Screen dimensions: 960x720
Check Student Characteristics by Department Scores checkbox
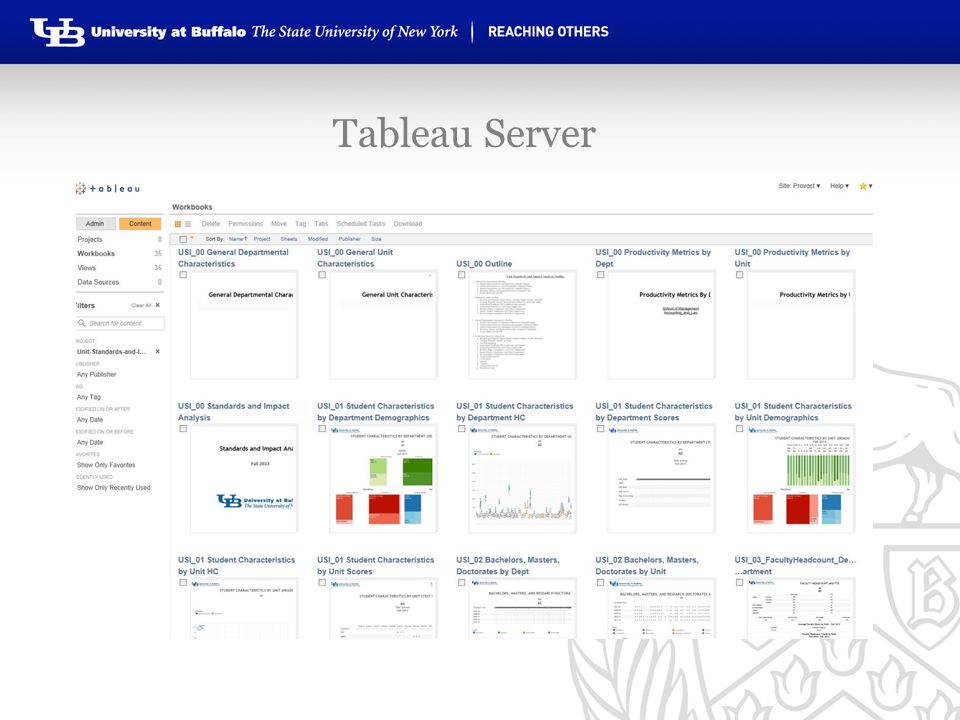pos(600,429)
